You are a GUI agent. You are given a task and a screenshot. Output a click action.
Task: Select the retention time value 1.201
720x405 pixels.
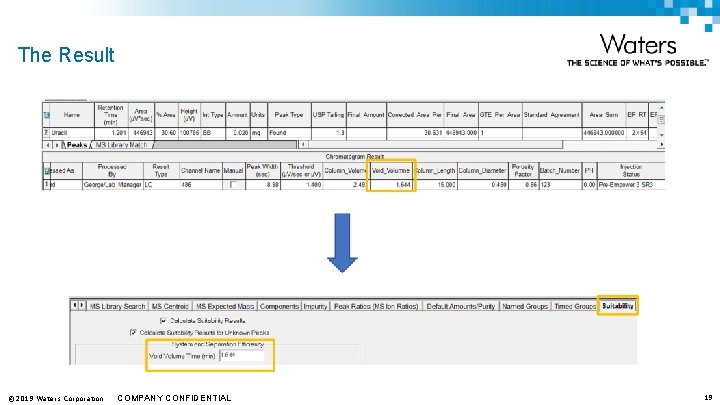point(111,133)
